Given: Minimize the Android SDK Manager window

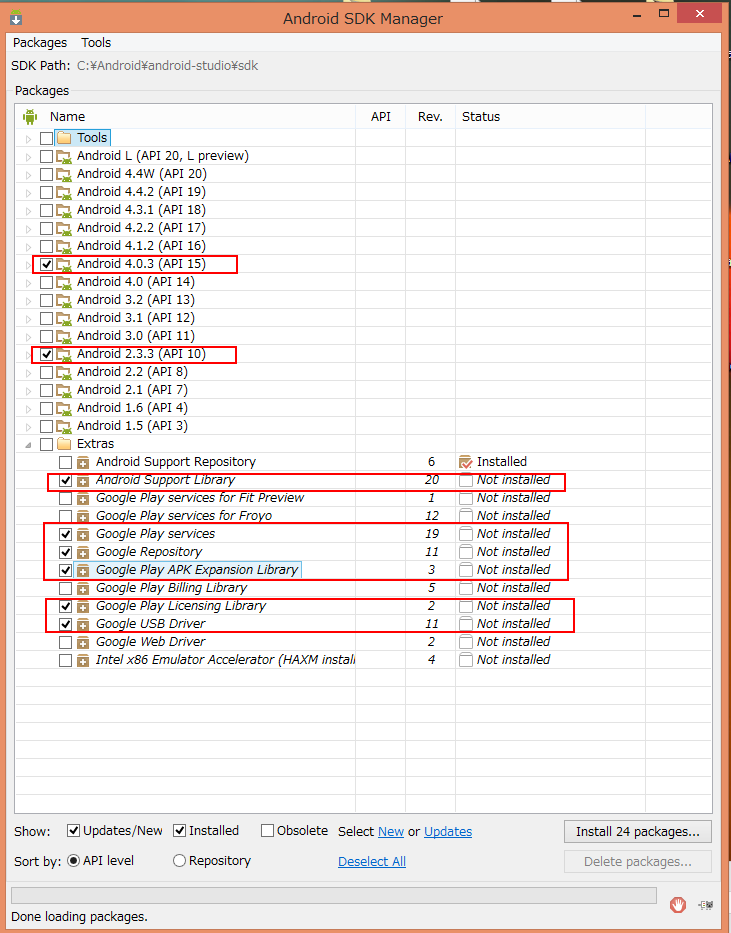Looking at the screenshot, I should click(638, 16).
